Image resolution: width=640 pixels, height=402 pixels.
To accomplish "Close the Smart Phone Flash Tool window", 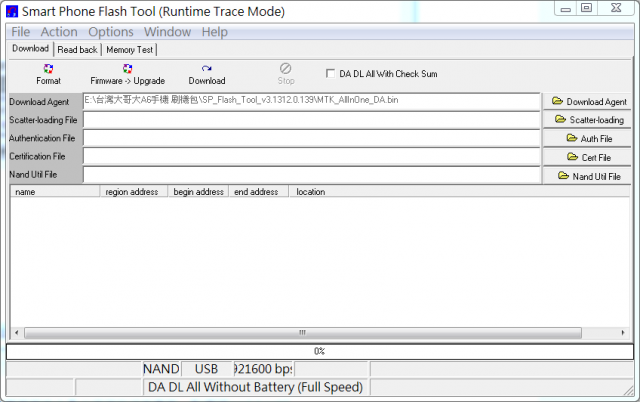I will (616, 9).
